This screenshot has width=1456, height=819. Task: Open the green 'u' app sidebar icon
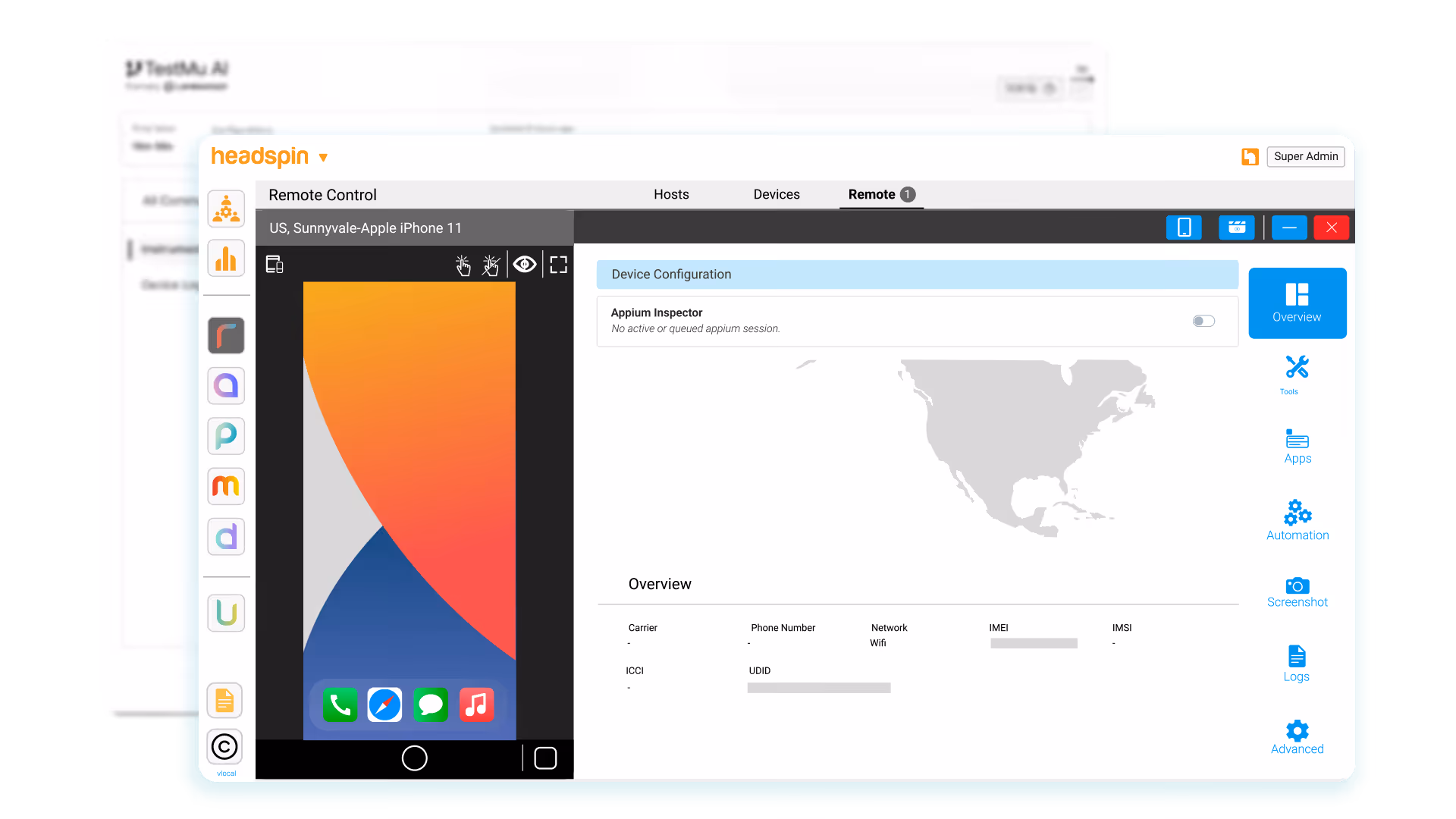(x=226, y=613)
